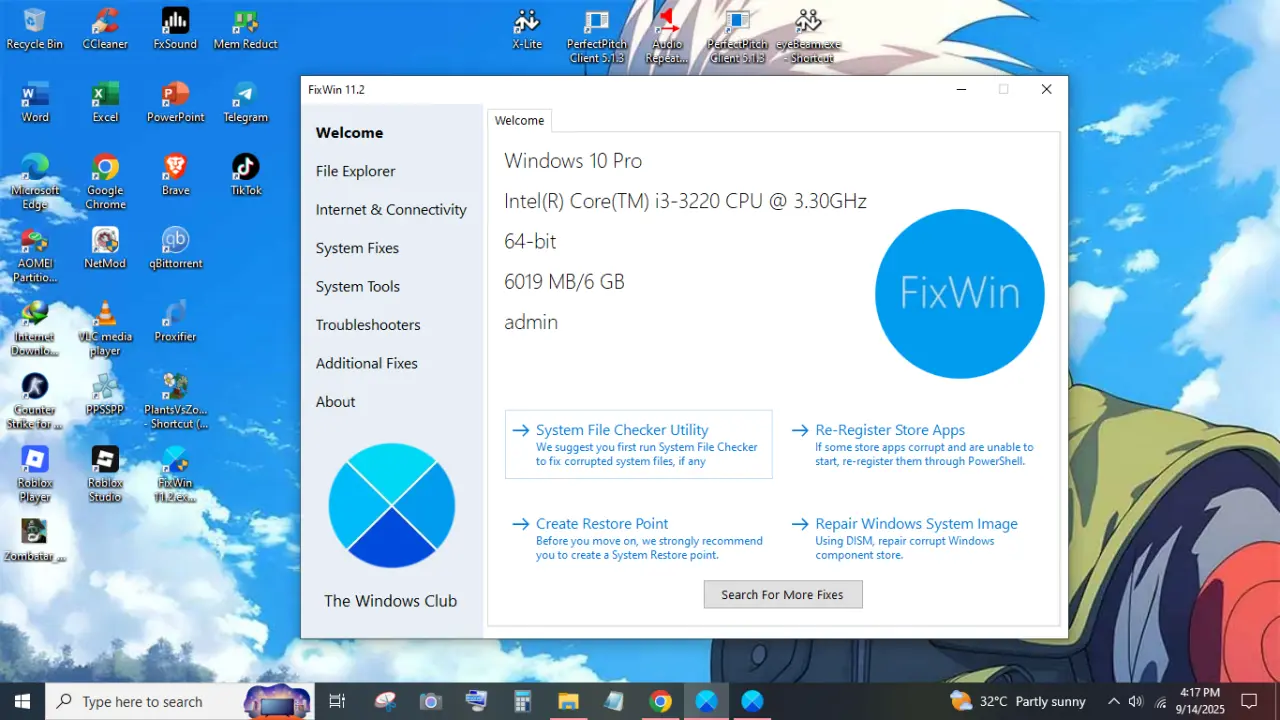Open the File Explorer section in FixWin sidebar

click(x=355, y=171)
